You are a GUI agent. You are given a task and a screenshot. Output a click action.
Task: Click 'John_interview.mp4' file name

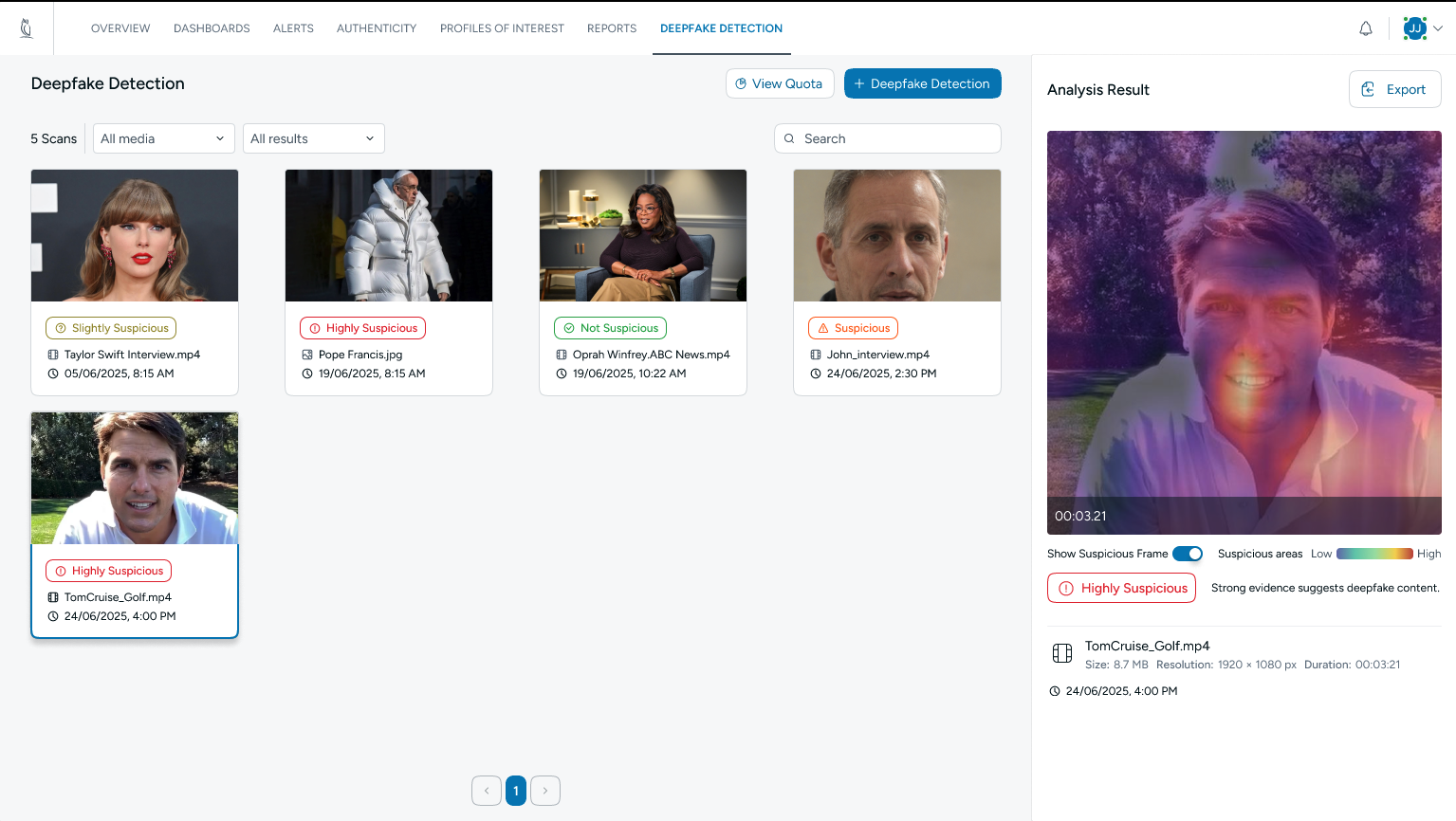tap(877, 355)
